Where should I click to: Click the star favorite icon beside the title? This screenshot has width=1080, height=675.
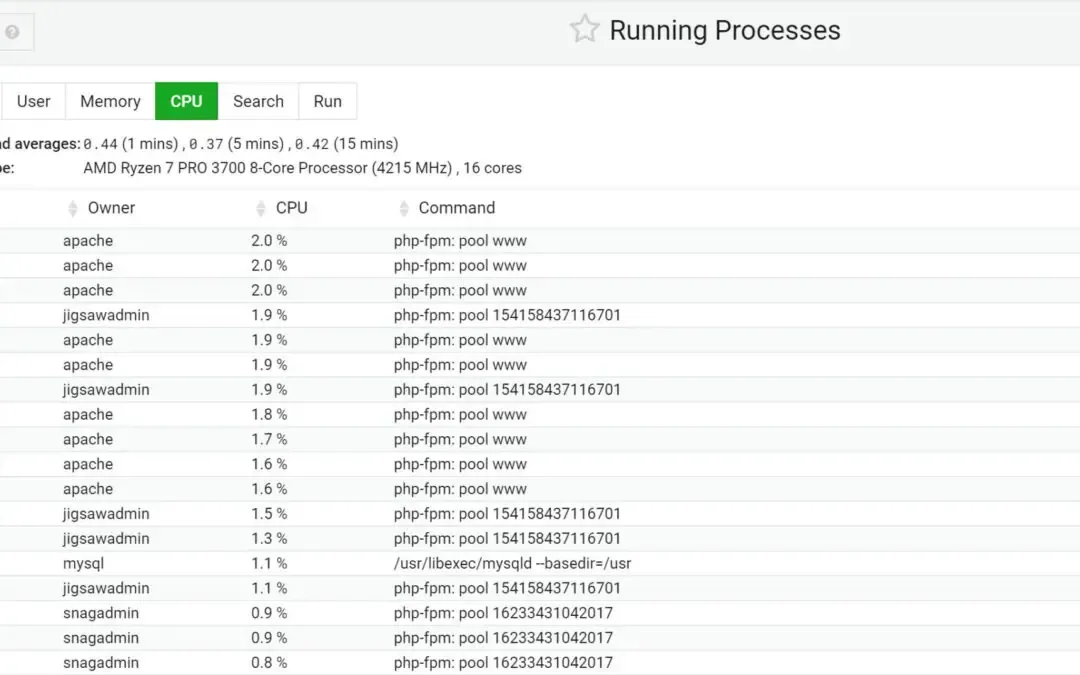point(584,30)
